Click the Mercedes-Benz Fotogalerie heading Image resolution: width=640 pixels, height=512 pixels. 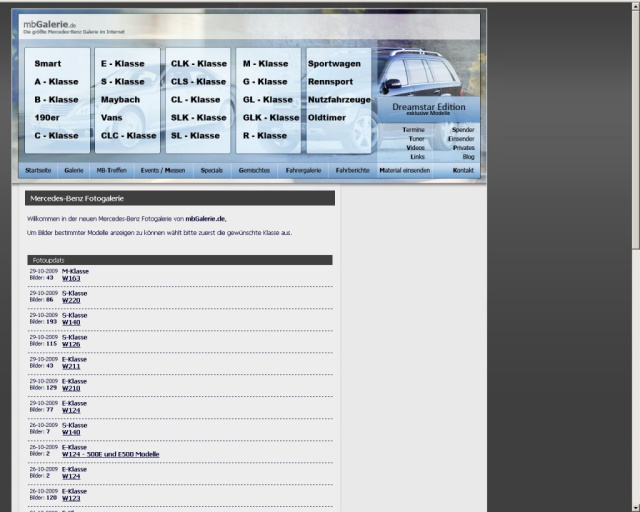point(180,198)
